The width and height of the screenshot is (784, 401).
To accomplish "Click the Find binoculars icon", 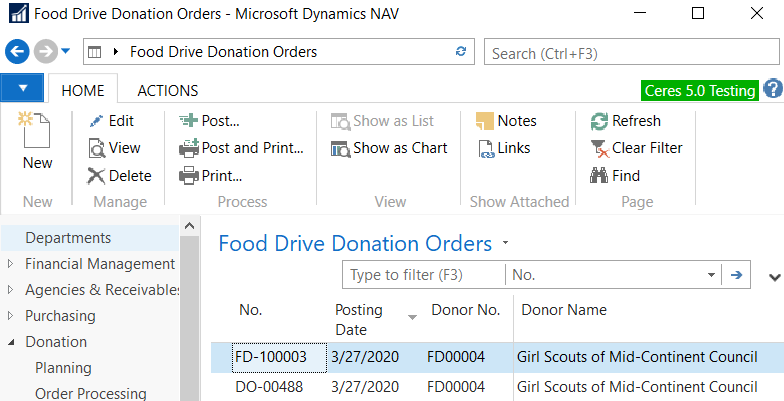I will [x=599, y=176].
